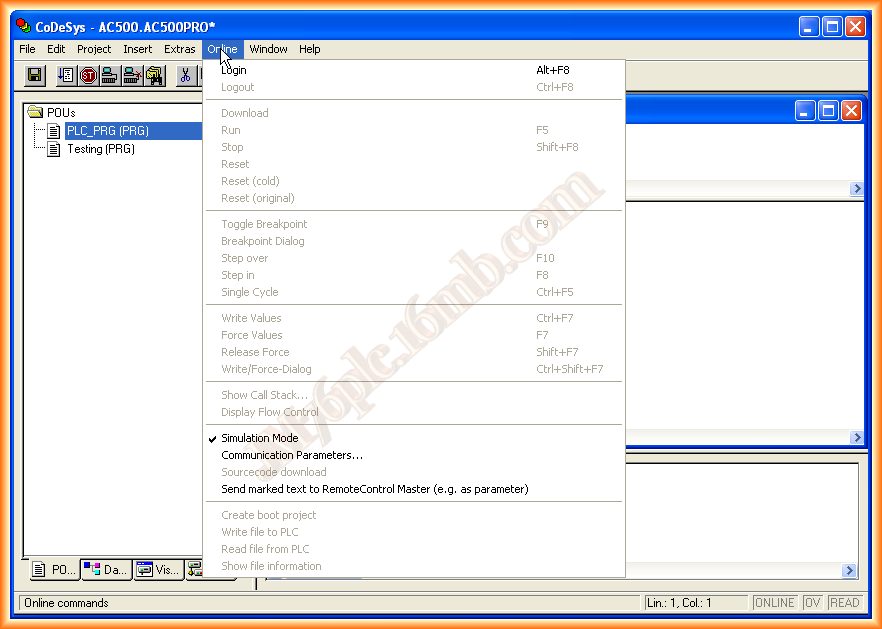
Task: Click the Logout toolbar icon with red X
Action: click(x=132, y=75)
